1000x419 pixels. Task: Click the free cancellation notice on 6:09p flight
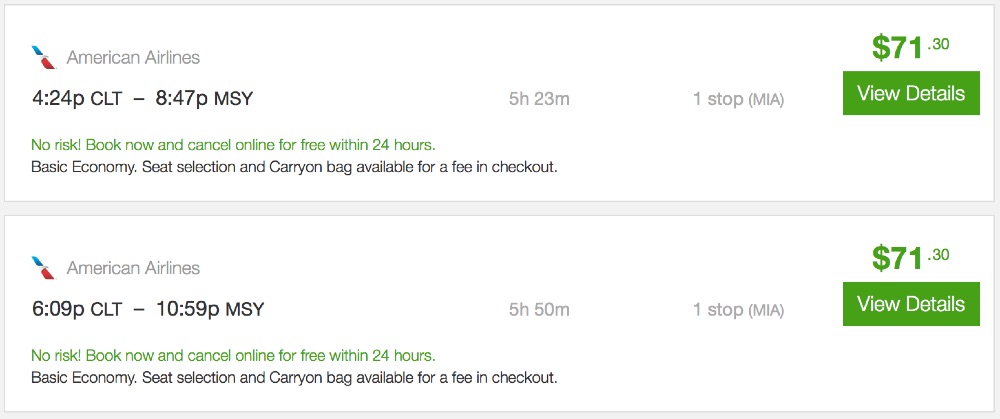(x=233, y=355)
